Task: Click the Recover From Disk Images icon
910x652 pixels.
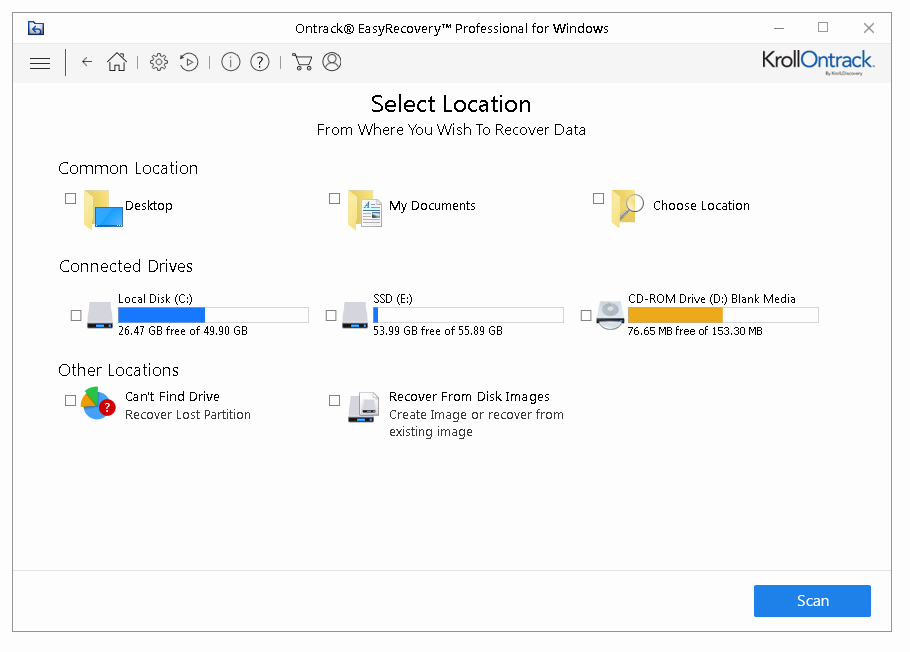Action: pos(363,406)
